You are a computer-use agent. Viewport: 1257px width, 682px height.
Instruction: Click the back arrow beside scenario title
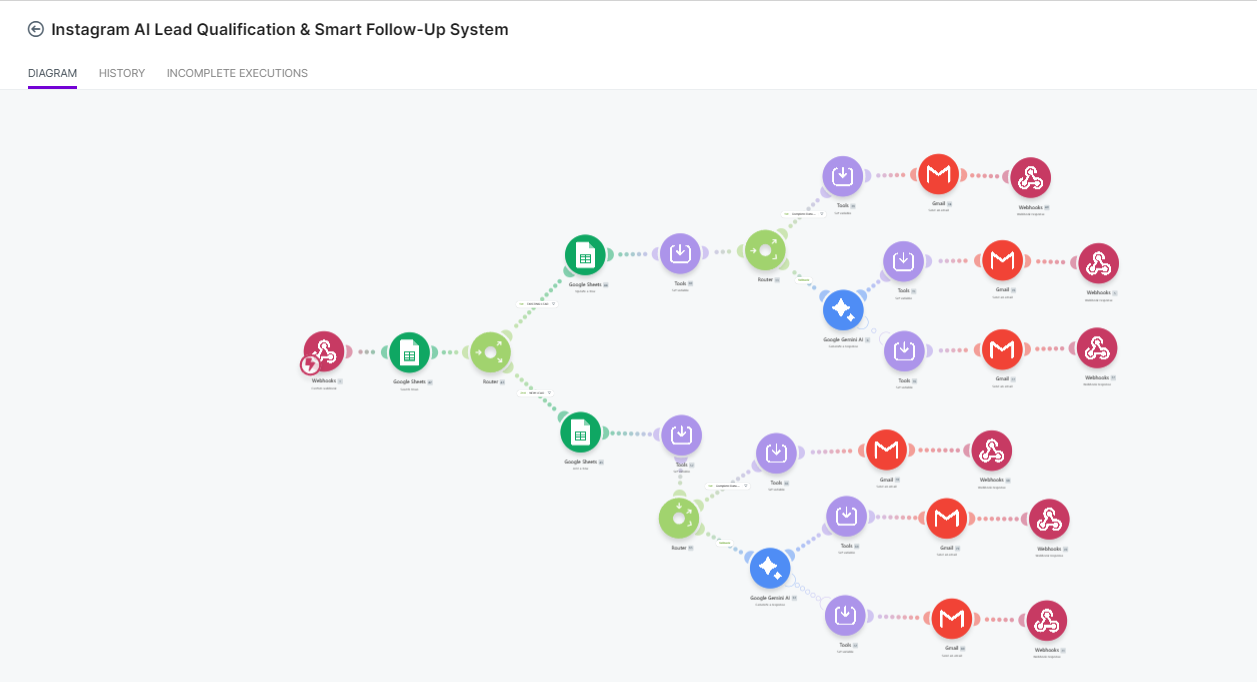[x=36, y=30]
